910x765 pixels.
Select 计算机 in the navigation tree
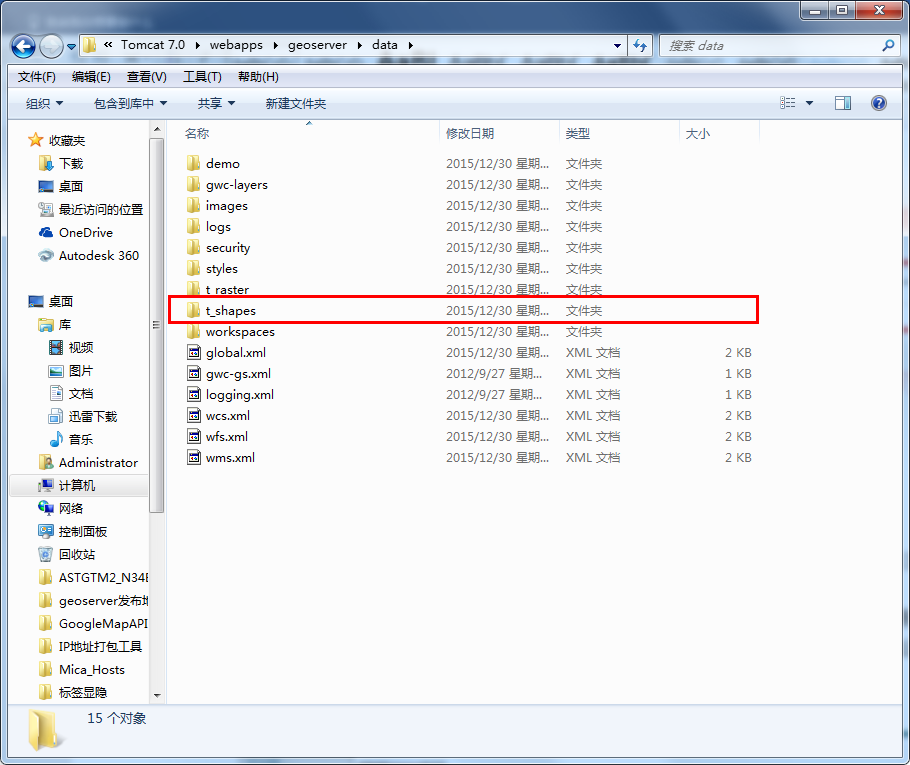77,485
